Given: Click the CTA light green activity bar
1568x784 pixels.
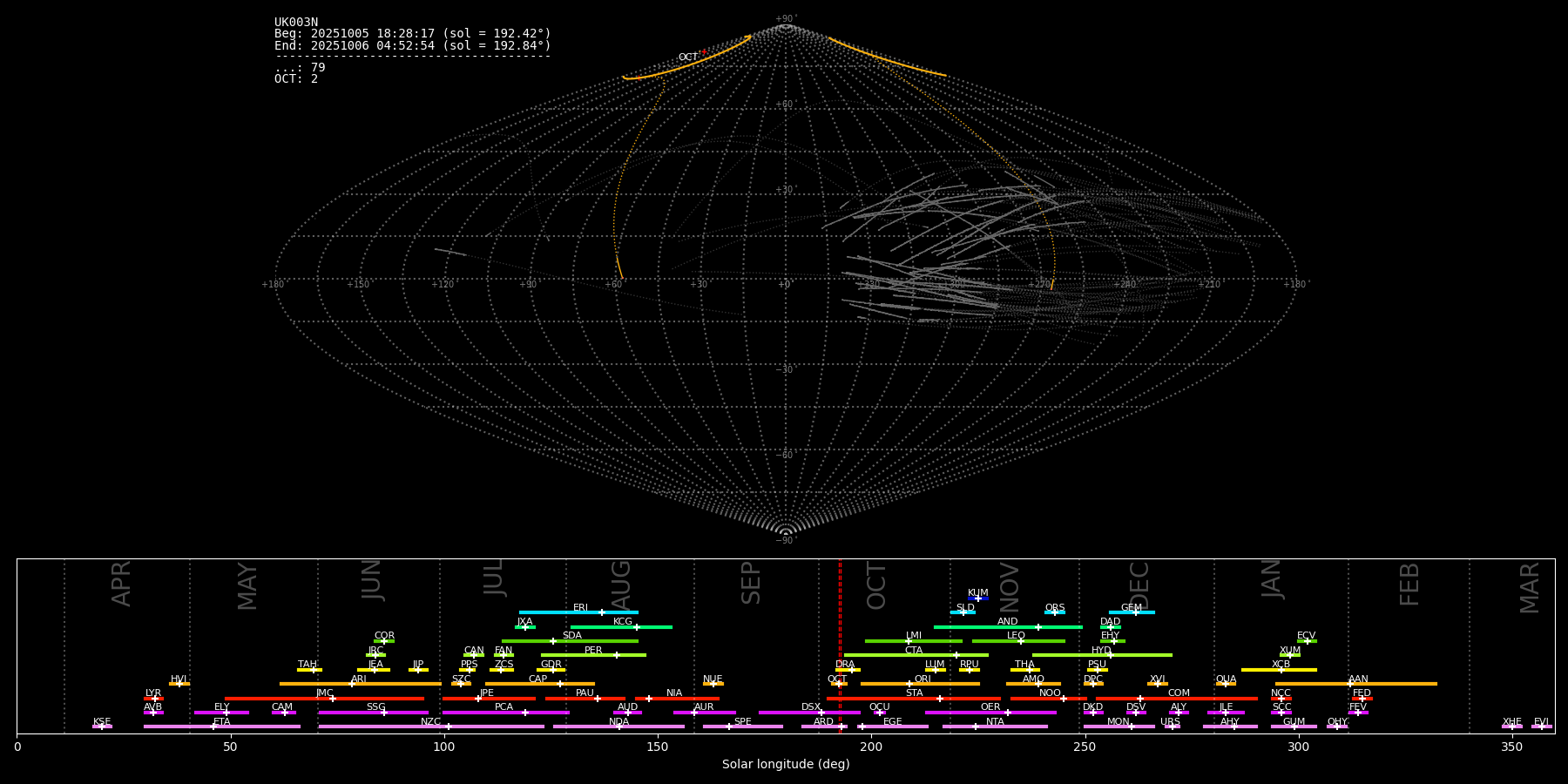Looking at the screenshot, I should (916, 655).
